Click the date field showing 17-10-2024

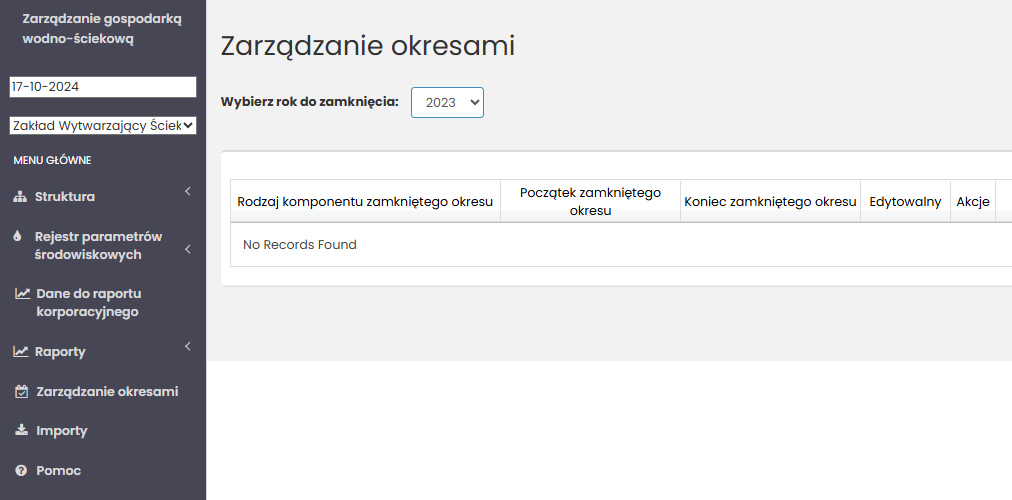coord(103,87)
